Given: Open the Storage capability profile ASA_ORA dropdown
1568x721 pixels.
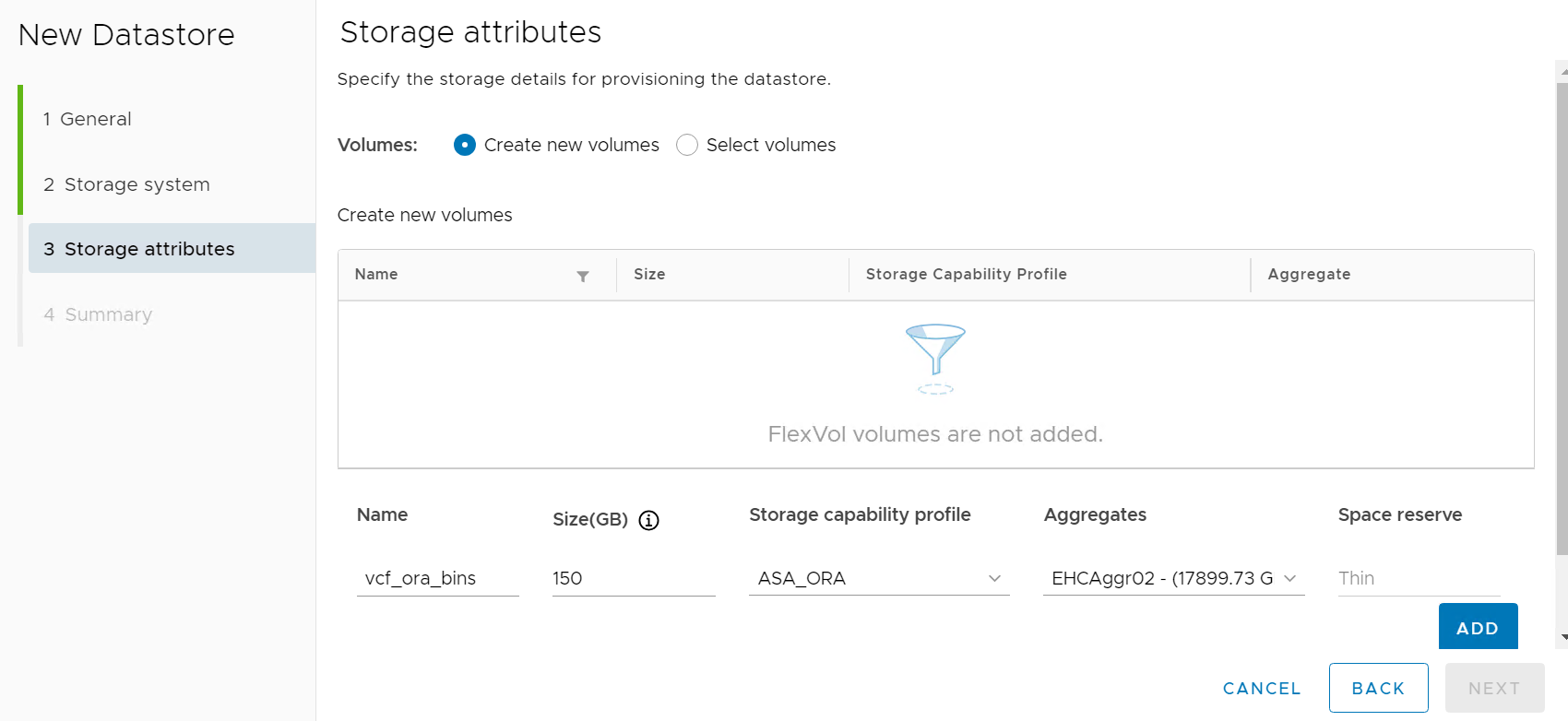Looking at the screenshot, I should pyautogui.click(x=878, y=578).
